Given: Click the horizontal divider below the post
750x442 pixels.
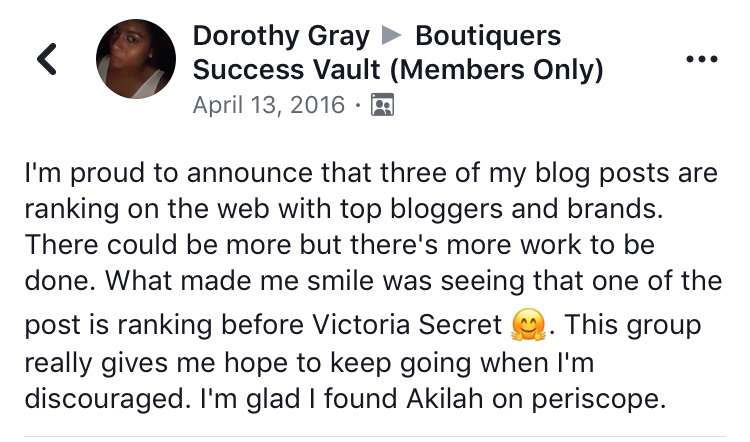Looking at the screenshot, I should tap(375, 436).
